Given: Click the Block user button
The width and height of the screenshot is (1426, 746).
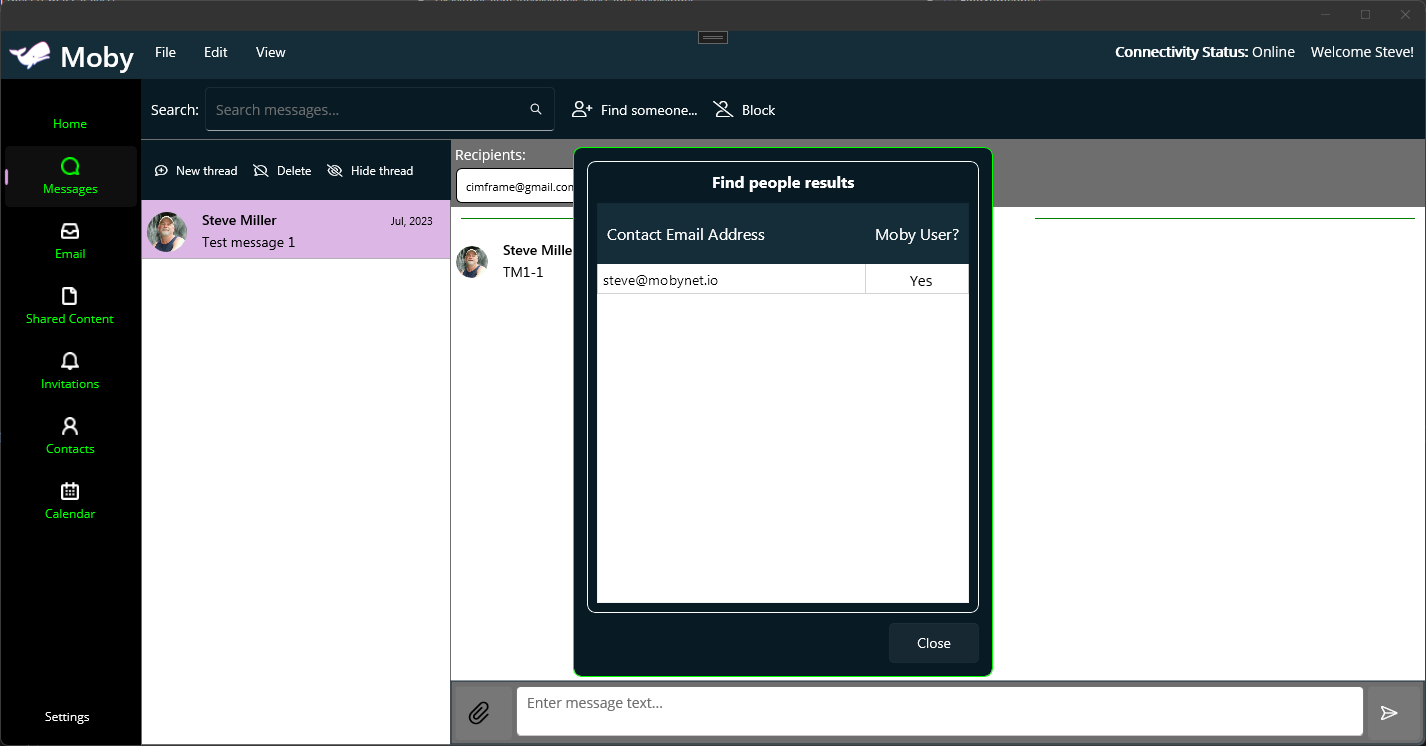Looking at the screenshot, I should [x=745, y=110].
